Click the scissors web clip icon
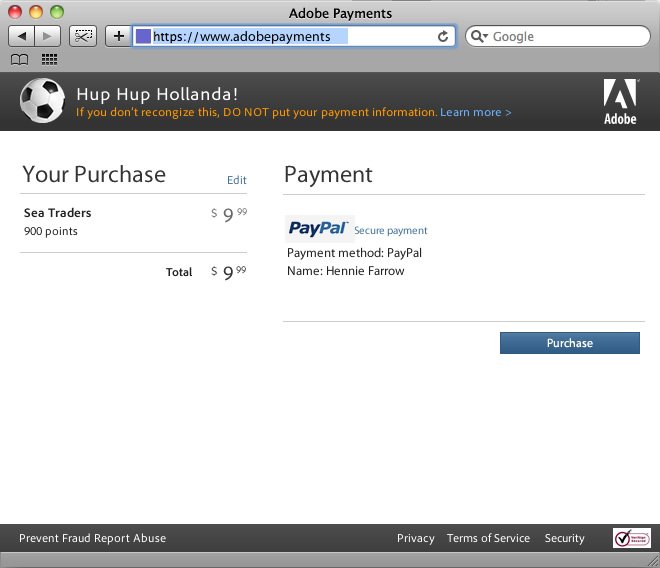This screenshot has height=568, width=660. tap(83, 36)
